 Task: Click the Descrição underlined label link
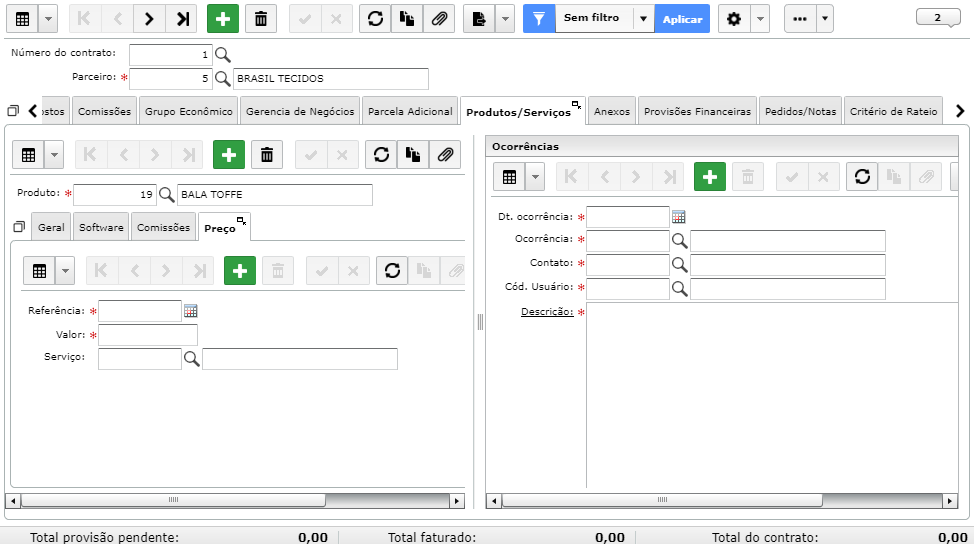point(547,312)
